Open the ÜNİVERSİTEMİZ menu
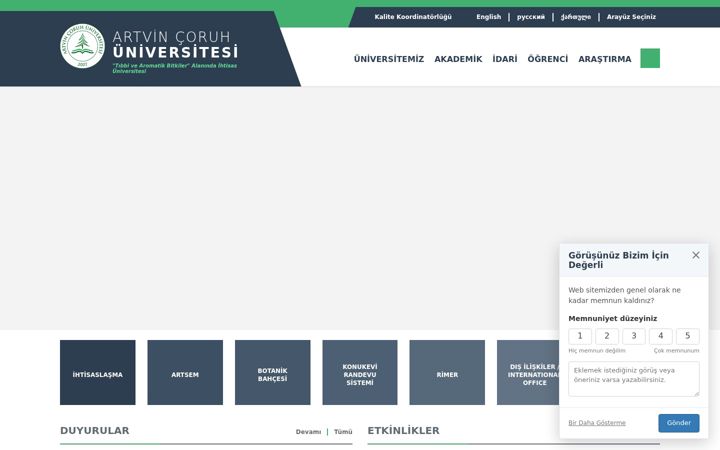This screenshot has height=450, width=720. 388,59
